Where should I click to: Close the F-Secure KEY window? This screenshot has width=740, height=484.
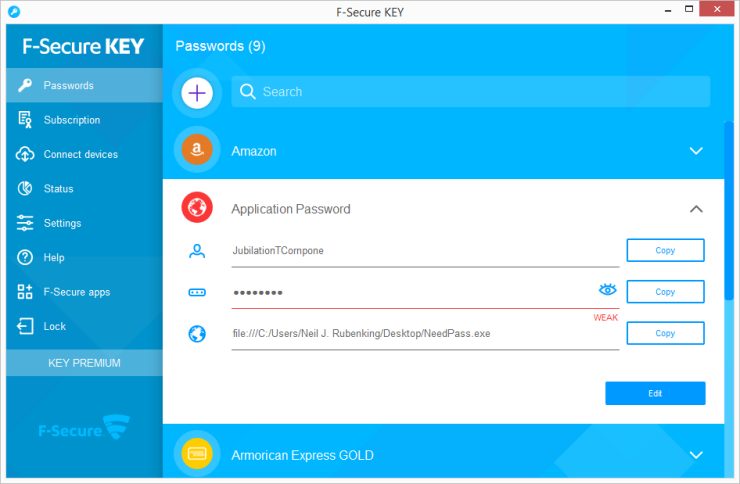pos(717,9)
